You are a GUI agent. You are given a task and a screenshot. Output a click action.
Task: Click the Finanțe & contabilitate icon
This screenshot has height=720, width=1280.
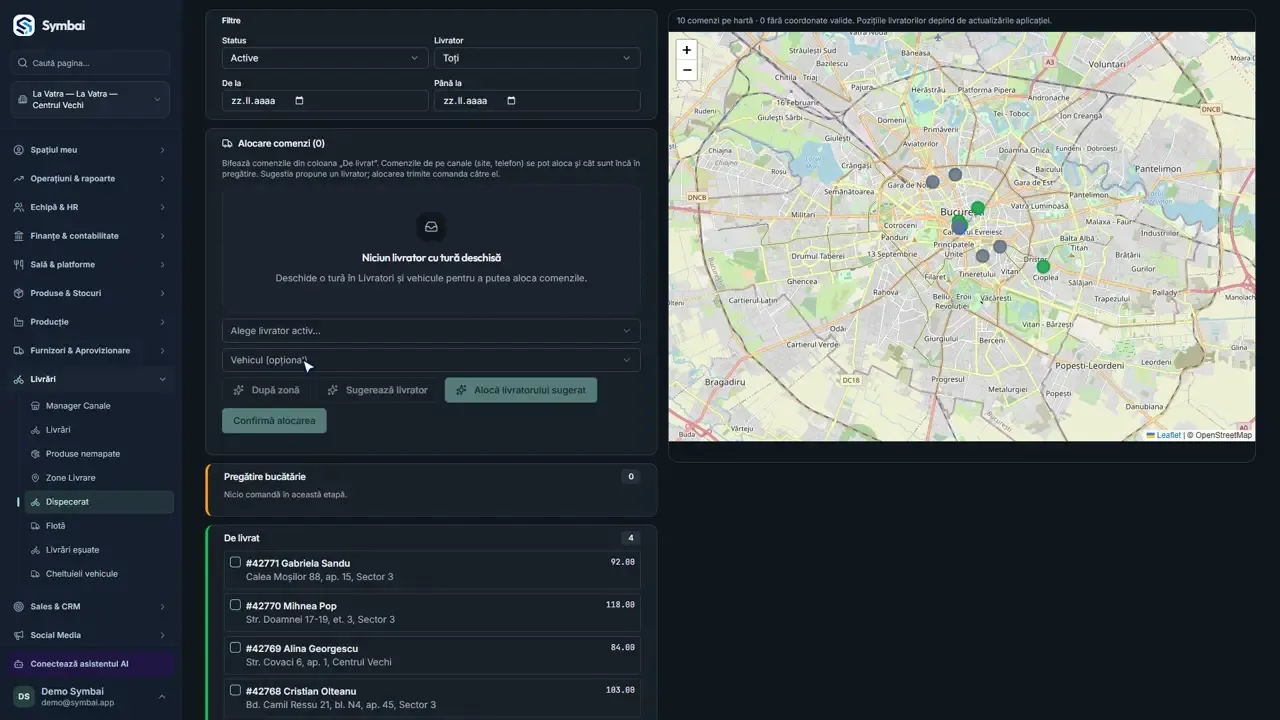(x=19, y=236)
